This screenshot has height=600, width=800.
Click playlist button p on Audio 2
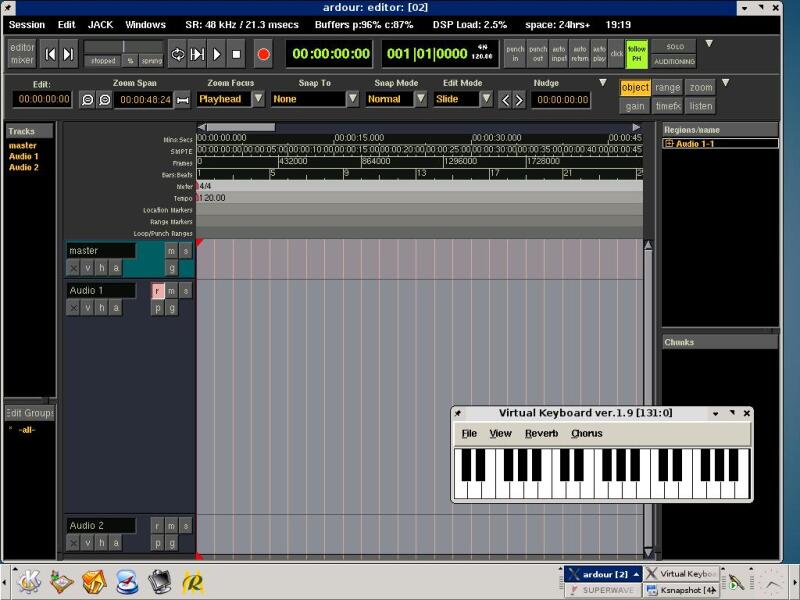point(158,543)
